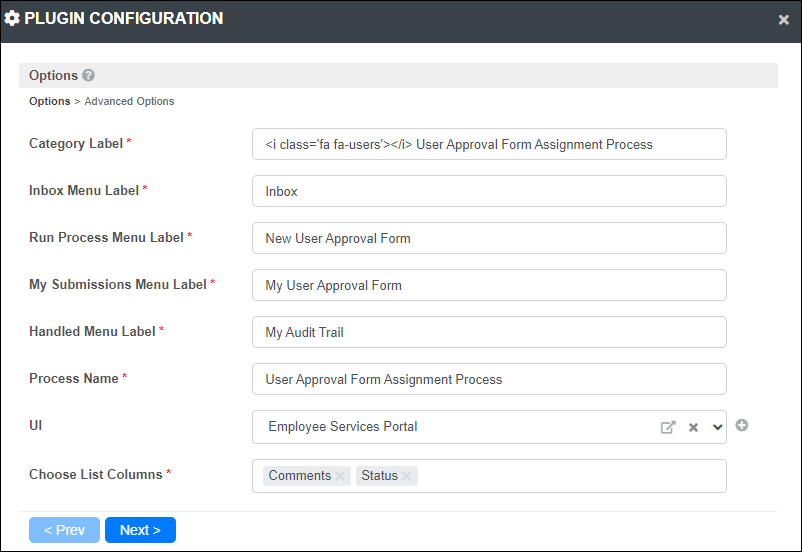This screenshot has height=552, width=802.
Task: Select the Handled Menu Label text box
Action: [x=489, y=332]
